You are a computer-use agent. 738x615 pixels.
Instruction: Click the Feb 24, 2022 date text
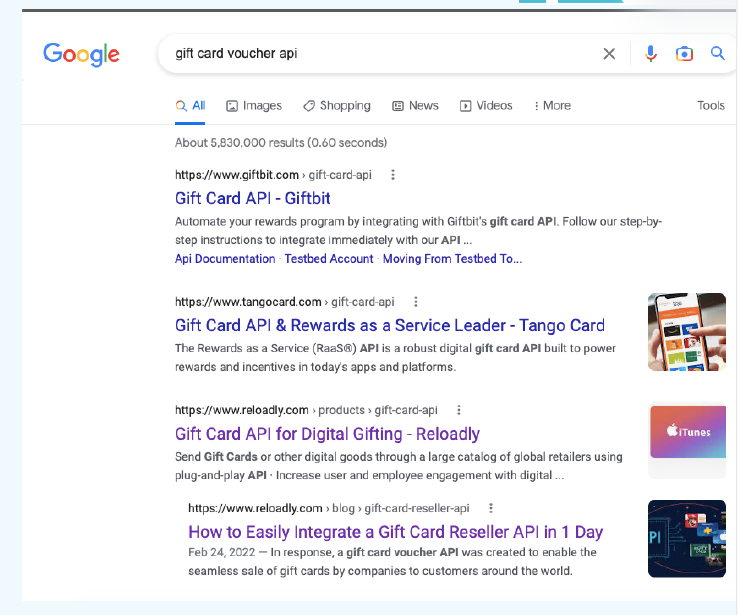tap(222, 552)
